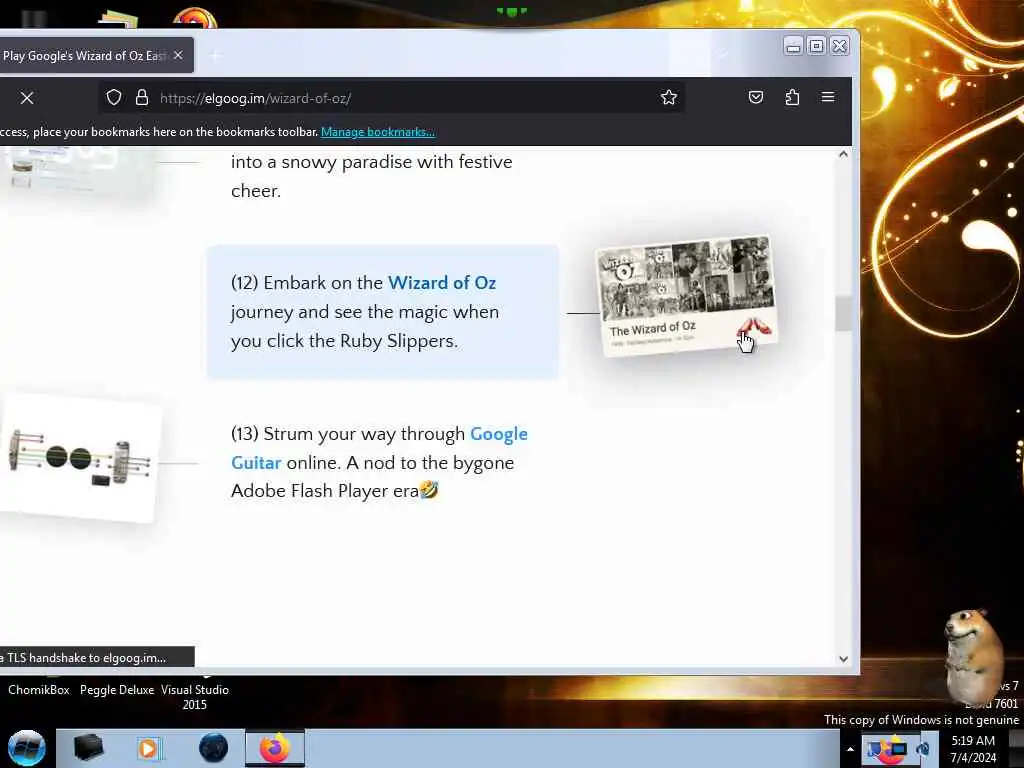
Task: Follow the Wizard of Oz link
Action: pyautogui.click(x=441, y=283)
